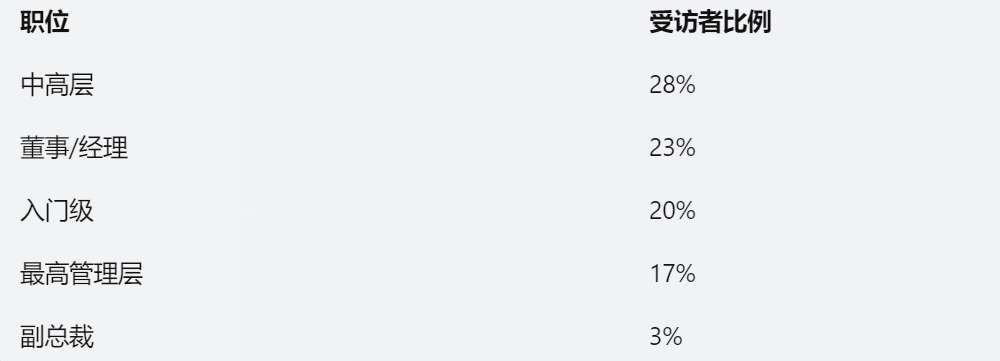Click the 23% value
This screenshot has width=1000, height=361.
(x=672, y=148)
